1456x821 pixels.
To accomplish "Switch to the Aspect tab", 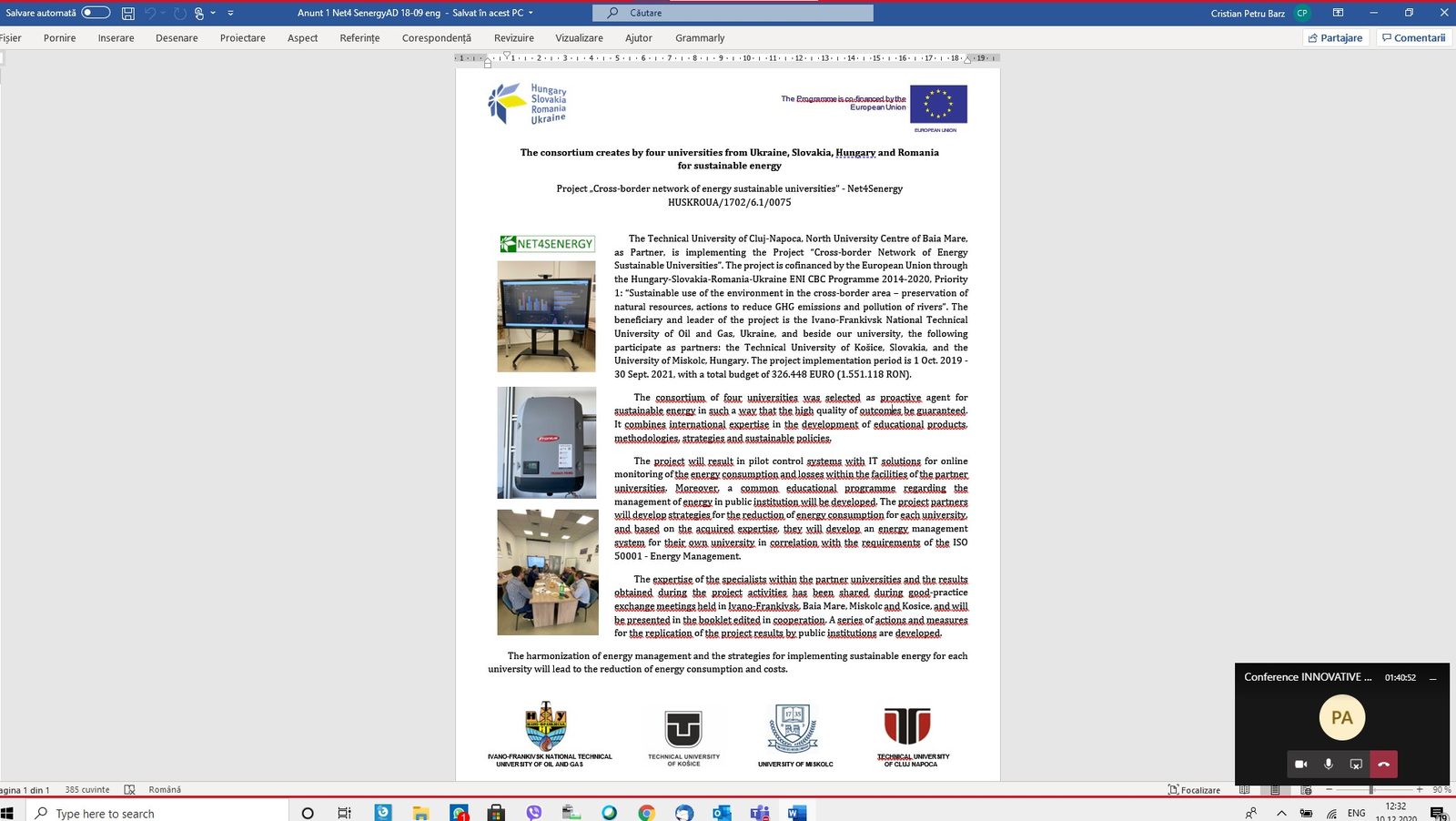I will [x=303, y=38].
